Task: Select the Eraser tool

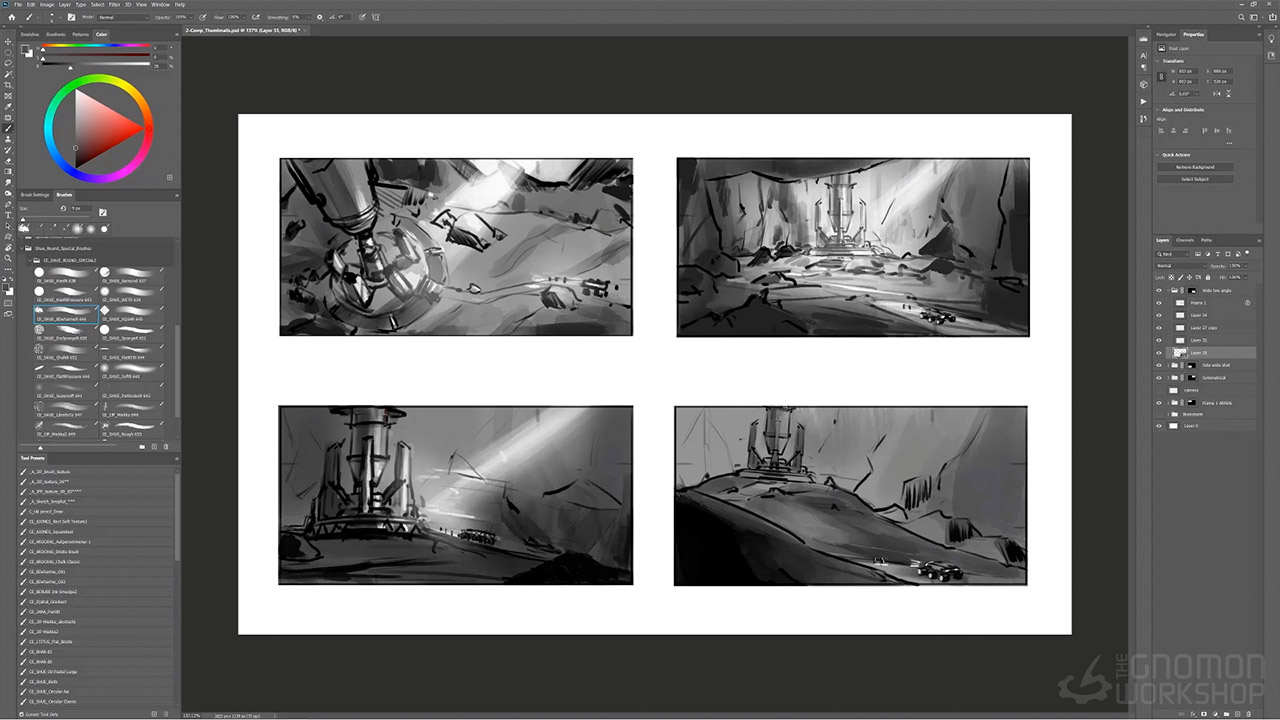Action: pyautogui.click(x=9, y=161)
